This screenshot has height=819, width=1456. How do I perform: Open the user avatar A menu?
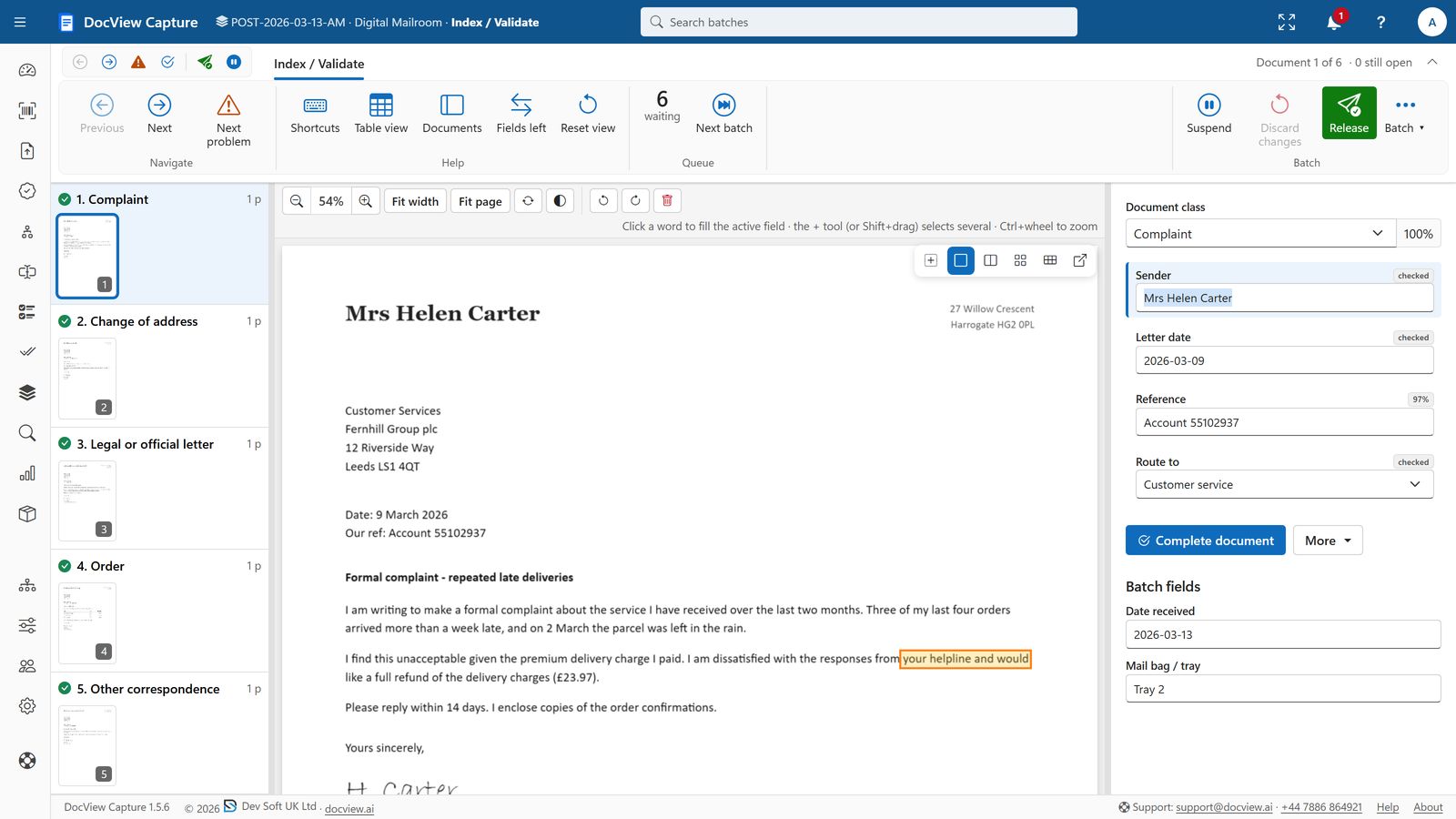pos(1431,22)
